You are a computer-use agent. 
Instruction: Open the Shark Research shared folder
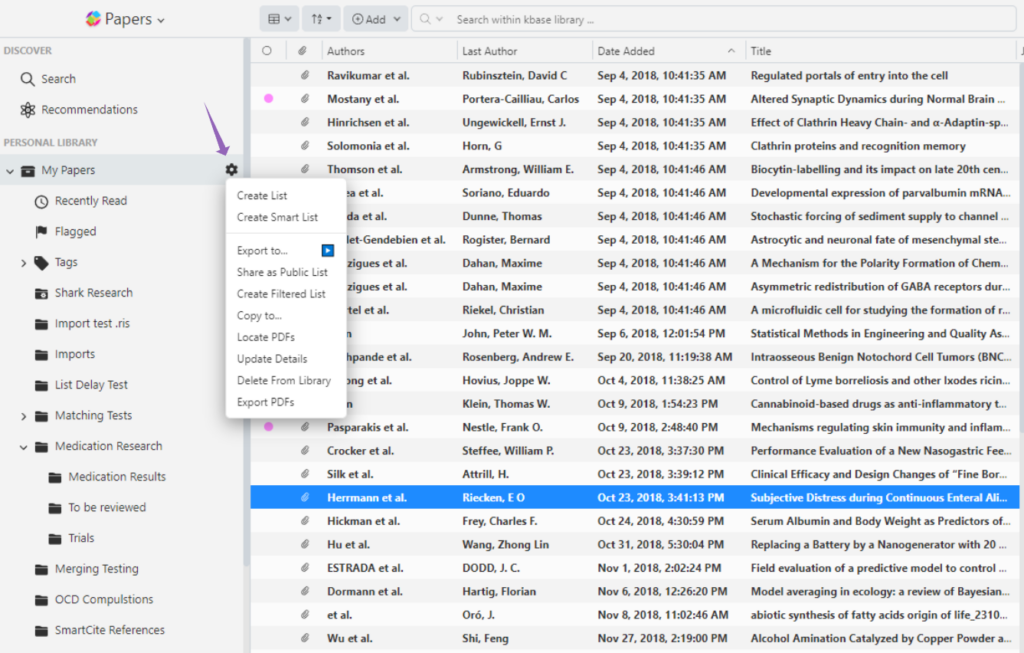tap(93, 293)
